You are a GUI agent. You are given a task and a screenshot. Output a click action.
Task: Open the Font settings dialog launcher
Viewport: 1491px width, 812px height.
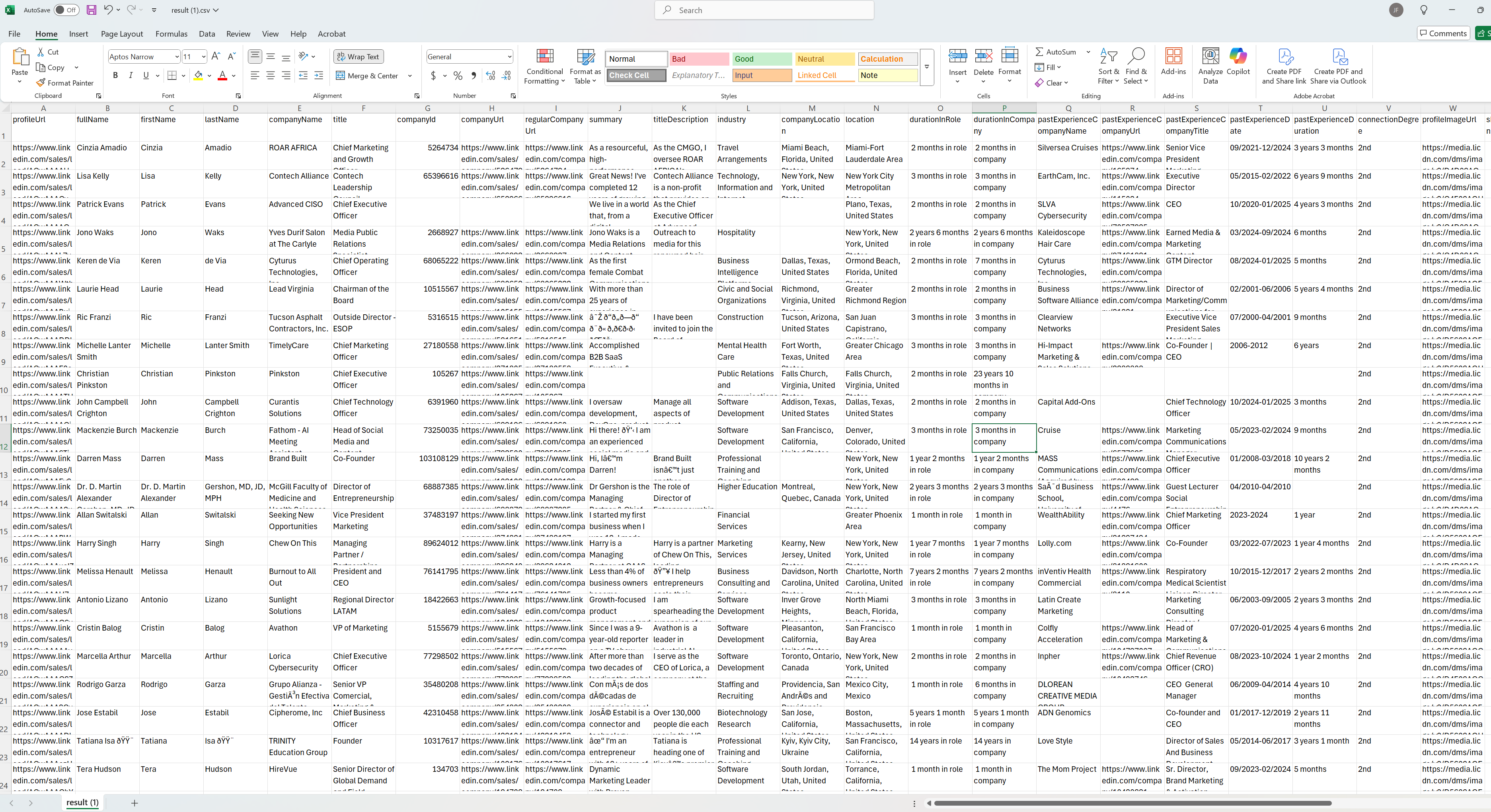pyautogui.click(x=238, y=95)
